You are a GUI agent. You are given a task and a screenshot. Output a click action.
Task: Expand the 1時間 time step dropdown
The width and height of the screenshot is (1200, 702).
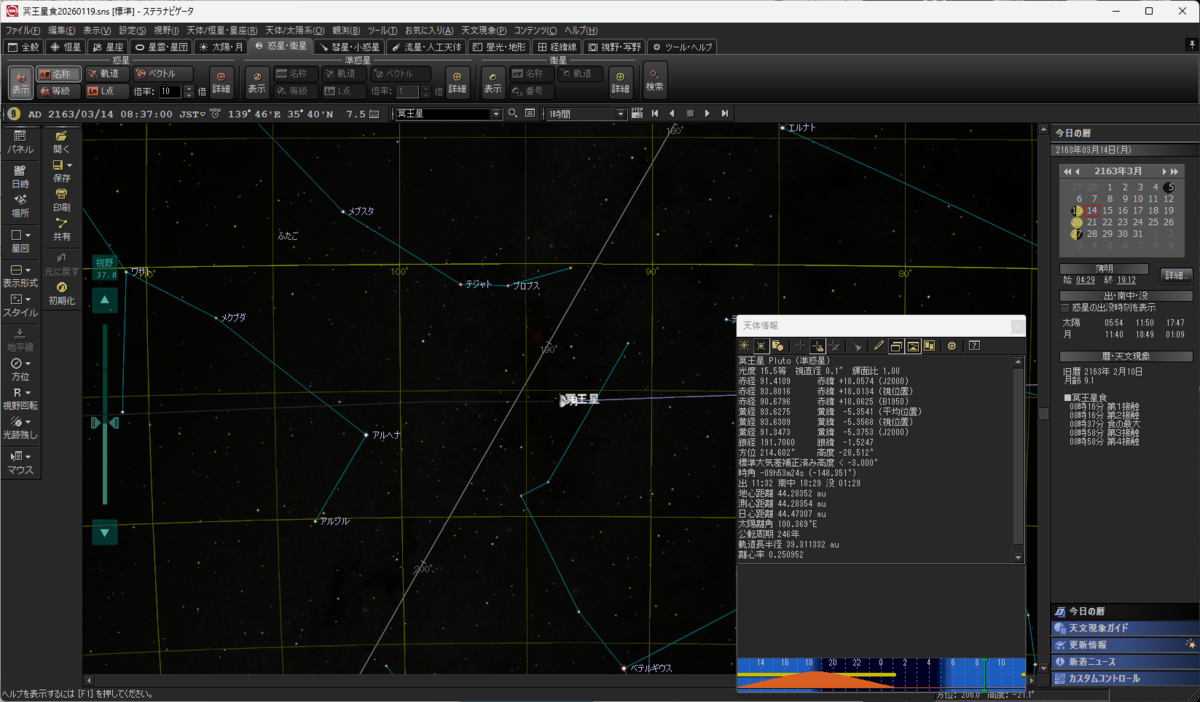pyautogui.click(x=620, y=114)
